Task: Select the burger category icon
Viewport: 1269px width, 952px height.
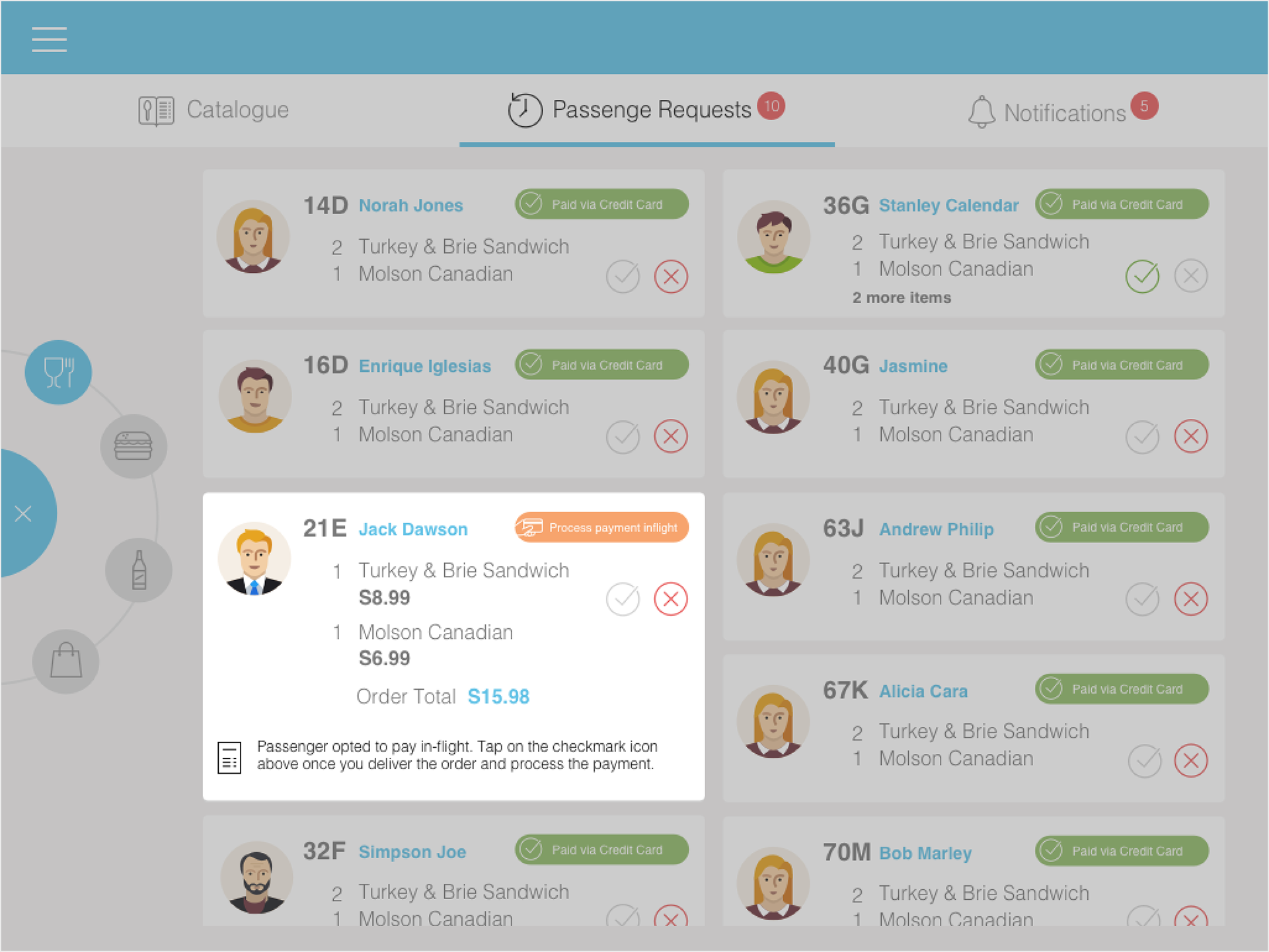Action: [x=134, y=446]
